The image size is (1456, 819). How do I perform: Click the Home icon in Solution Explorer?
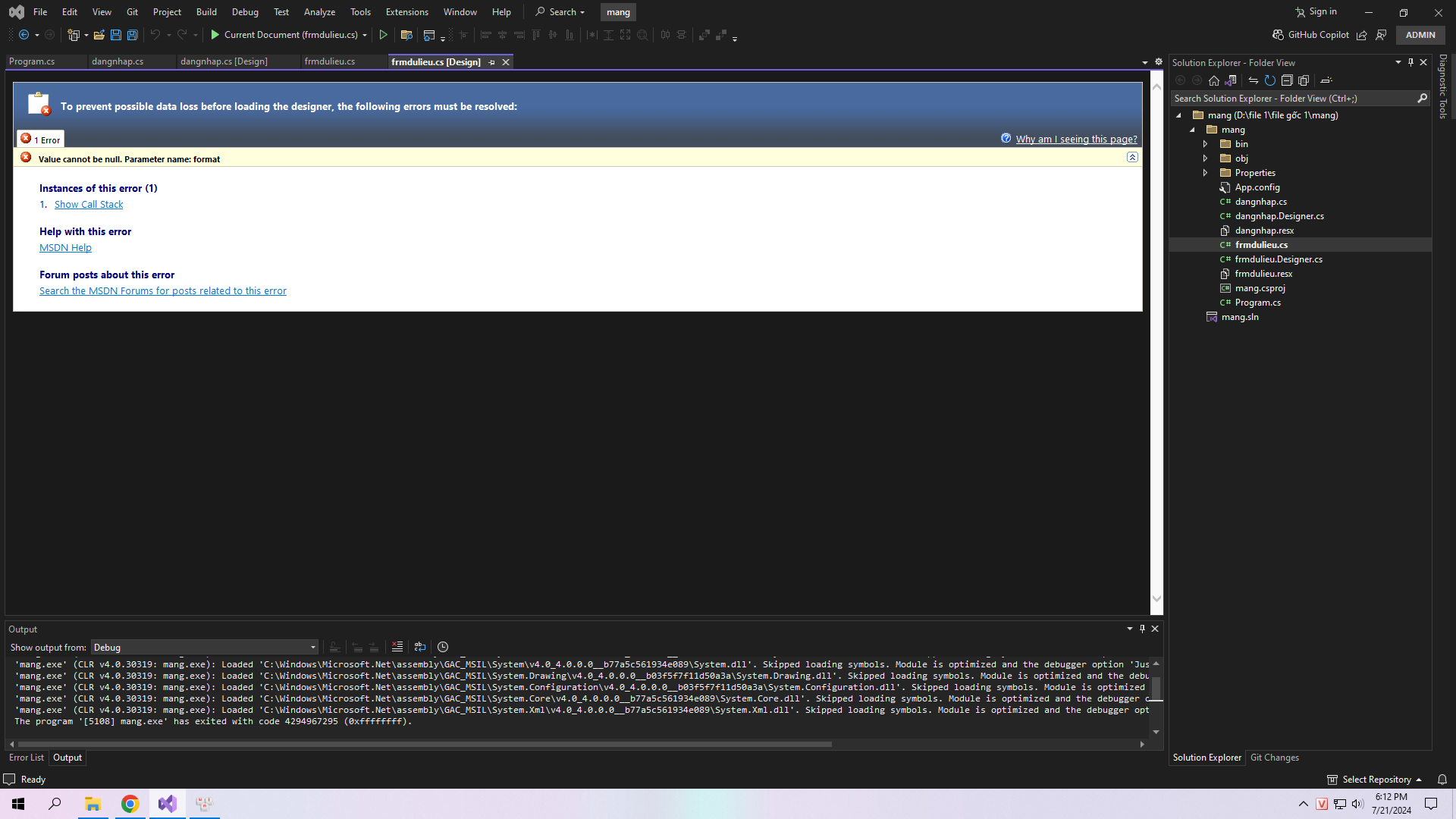(1214, 80)
